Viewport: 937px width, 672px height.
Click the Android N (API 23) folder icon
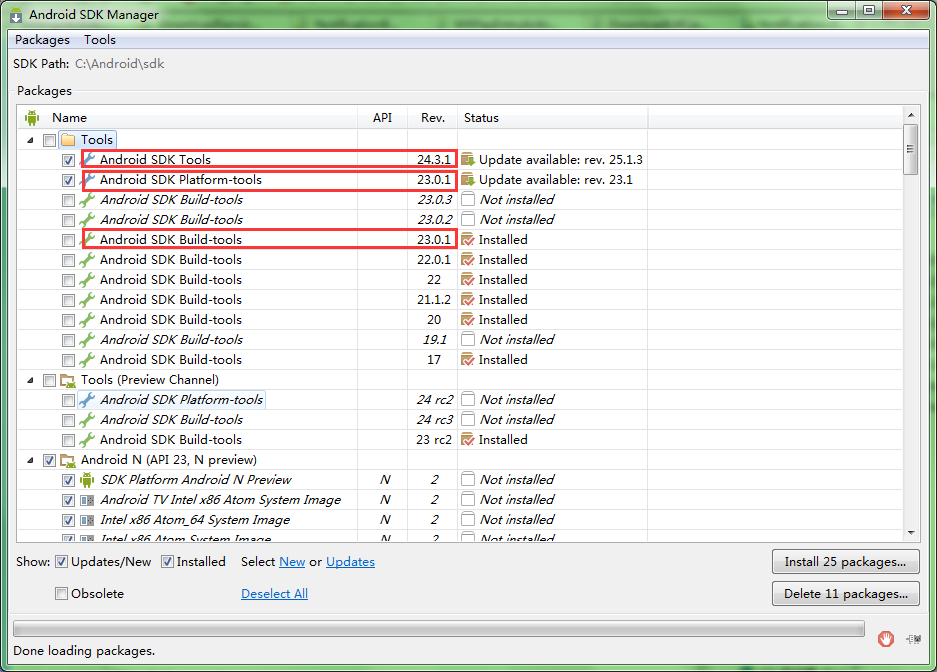click(68, 460)
